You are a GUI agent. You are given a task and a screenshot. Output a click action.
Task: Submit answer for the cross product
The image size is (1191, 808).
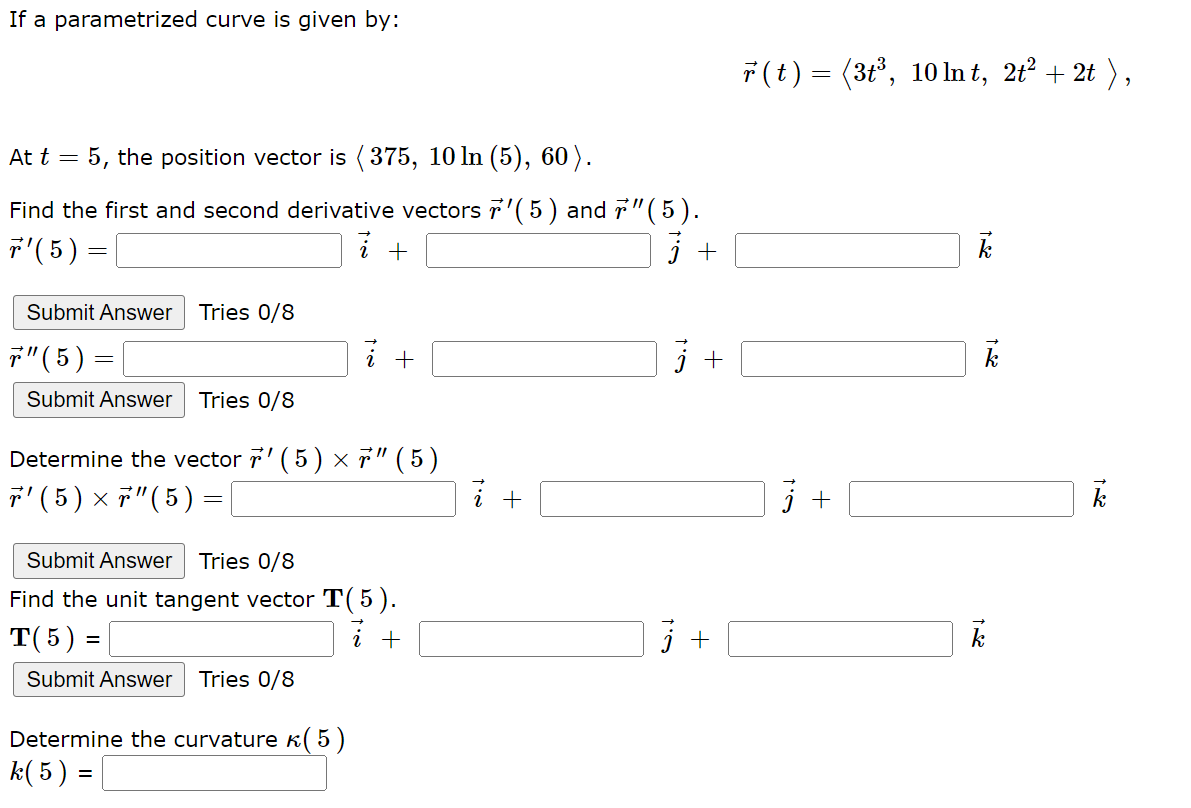click(98, 561)
